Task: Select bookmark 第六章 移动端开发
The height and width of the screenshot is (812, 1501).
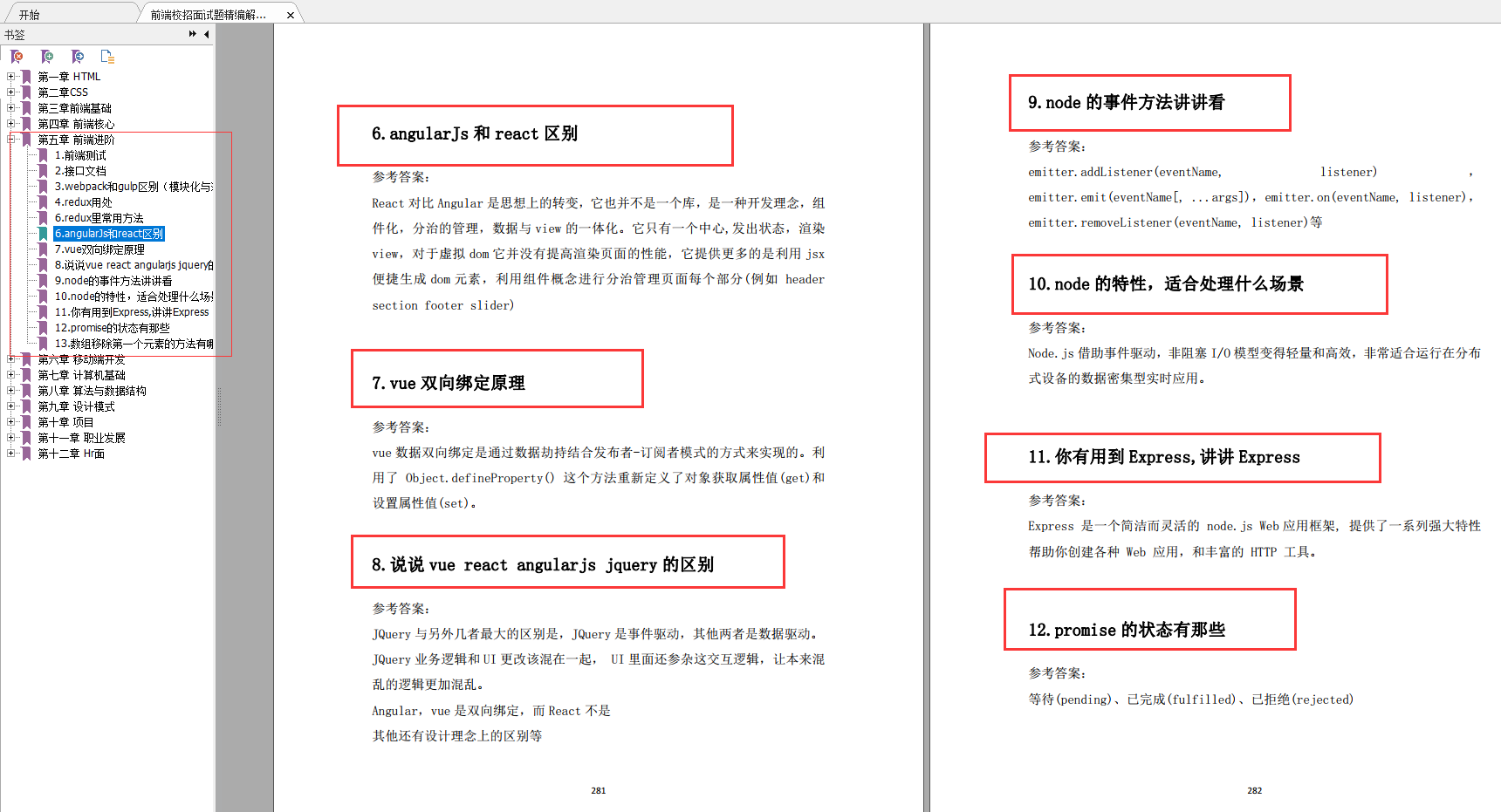Action: click(81, 359)
